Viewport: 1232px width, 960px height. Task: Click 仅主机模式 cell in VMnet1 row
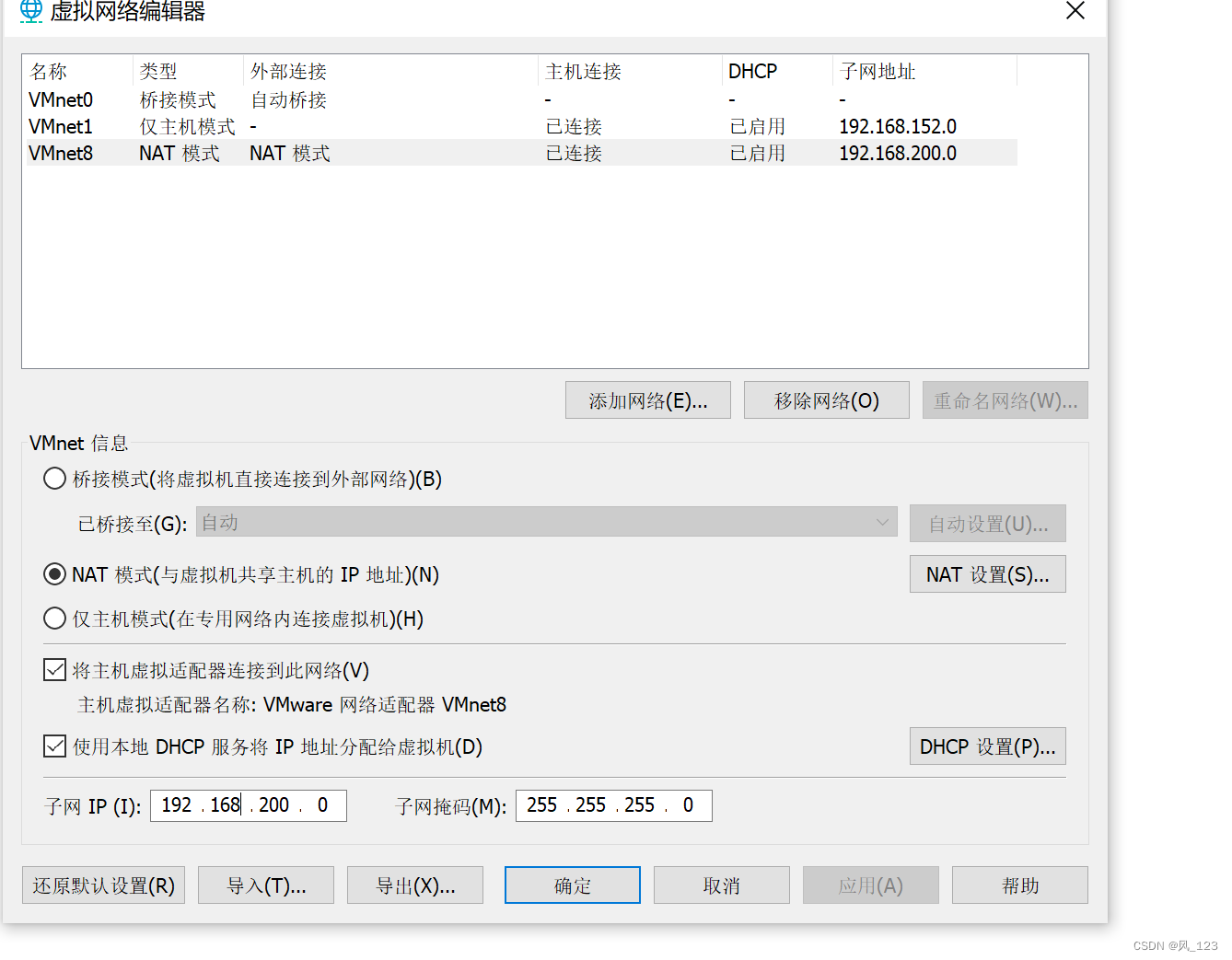[187, 126]
